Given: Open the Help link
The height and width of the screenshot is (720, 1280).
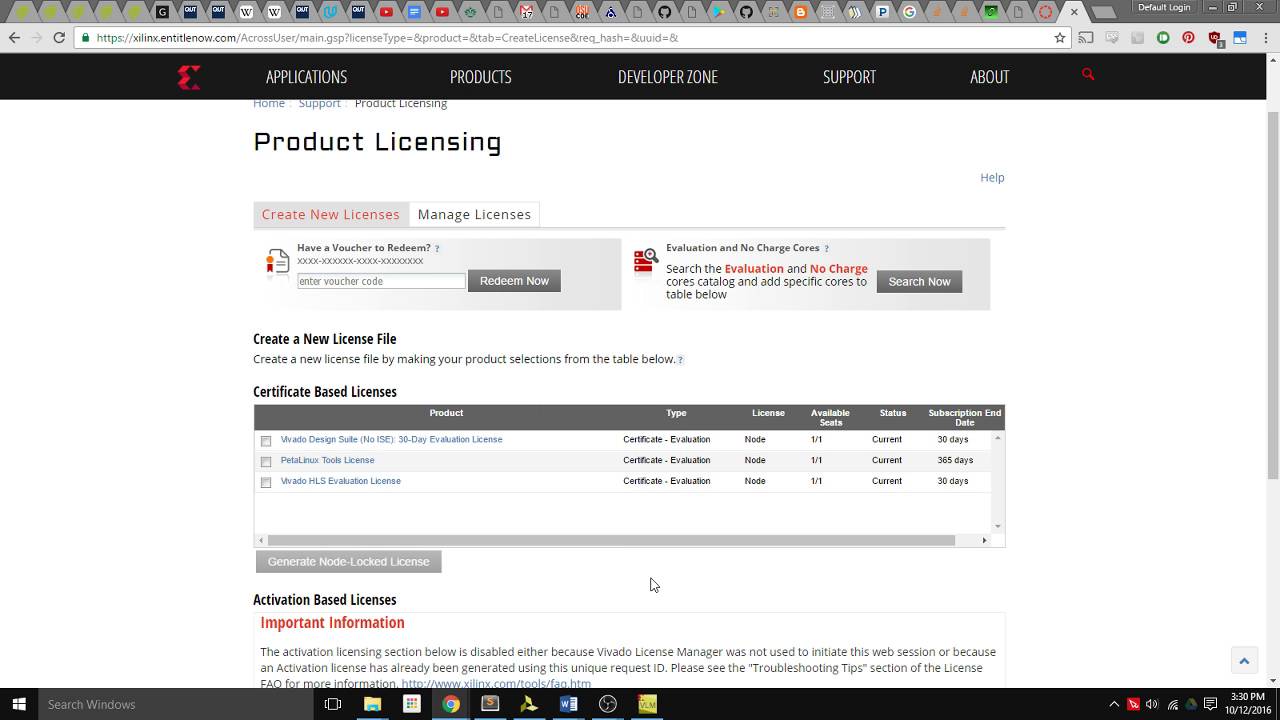Looking at the screenshot, I should [x=992, y=178].
